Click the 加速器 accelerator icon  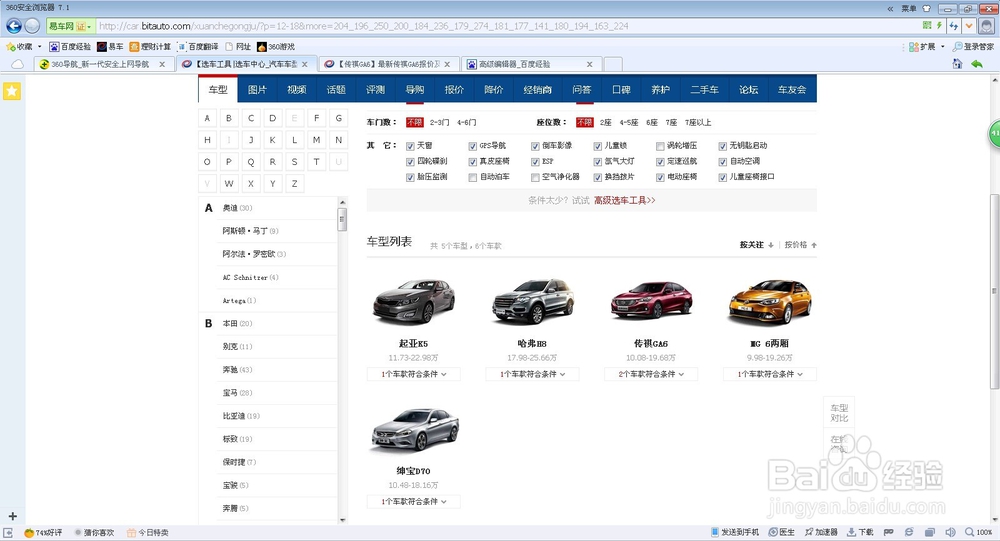pos(821,532)
